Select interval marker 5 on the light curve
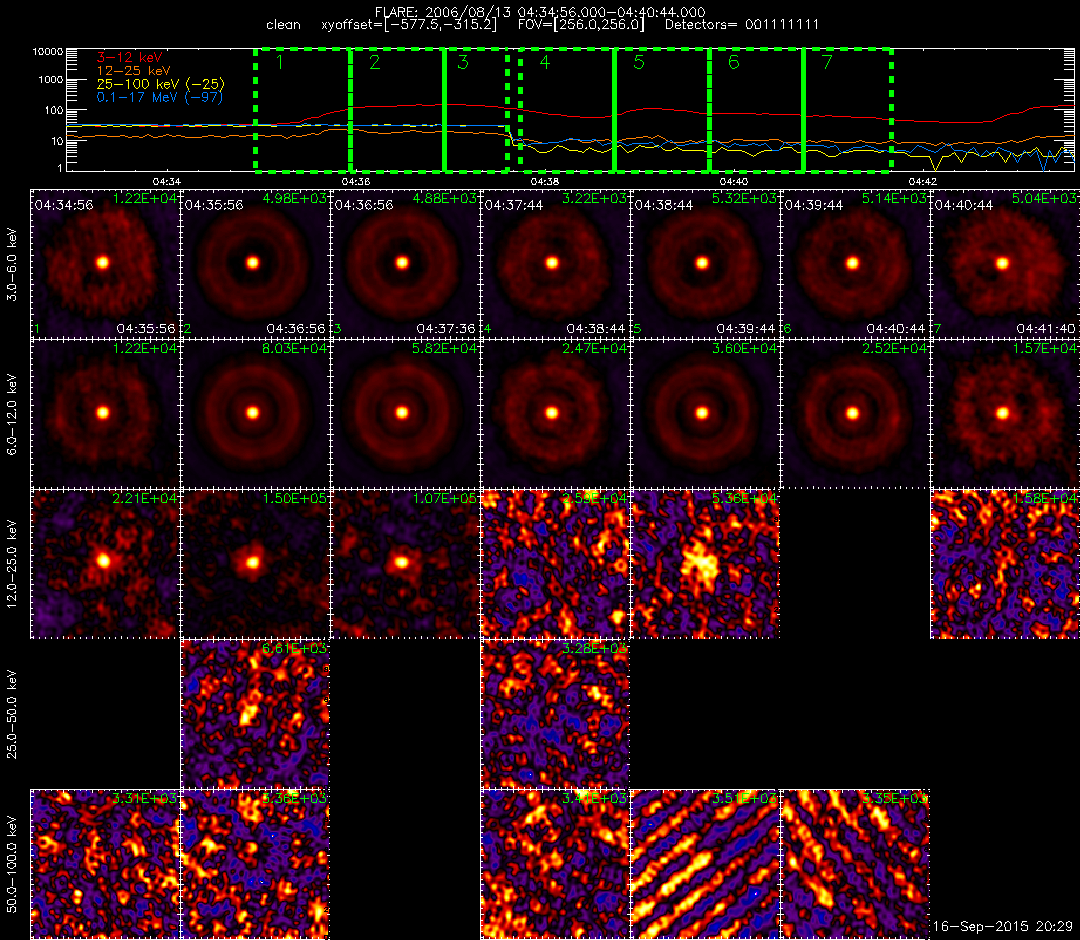Image resolution: width=1080 pixels, height=940 pixels. (x=639, y=63)
